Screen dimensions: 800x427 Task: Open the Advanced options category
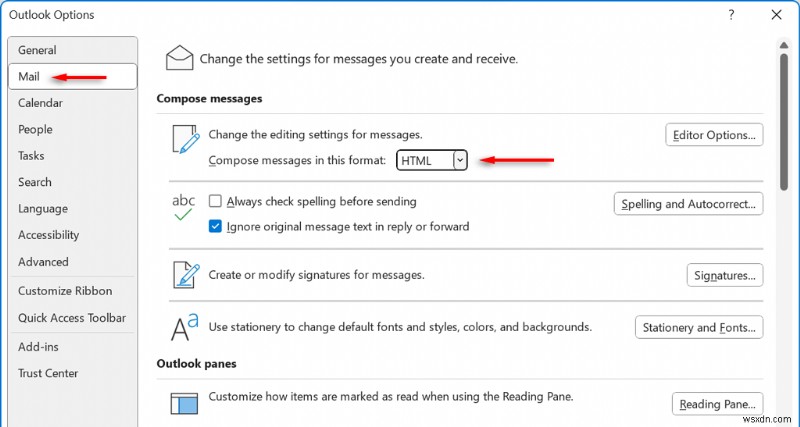tap(72, 262)
